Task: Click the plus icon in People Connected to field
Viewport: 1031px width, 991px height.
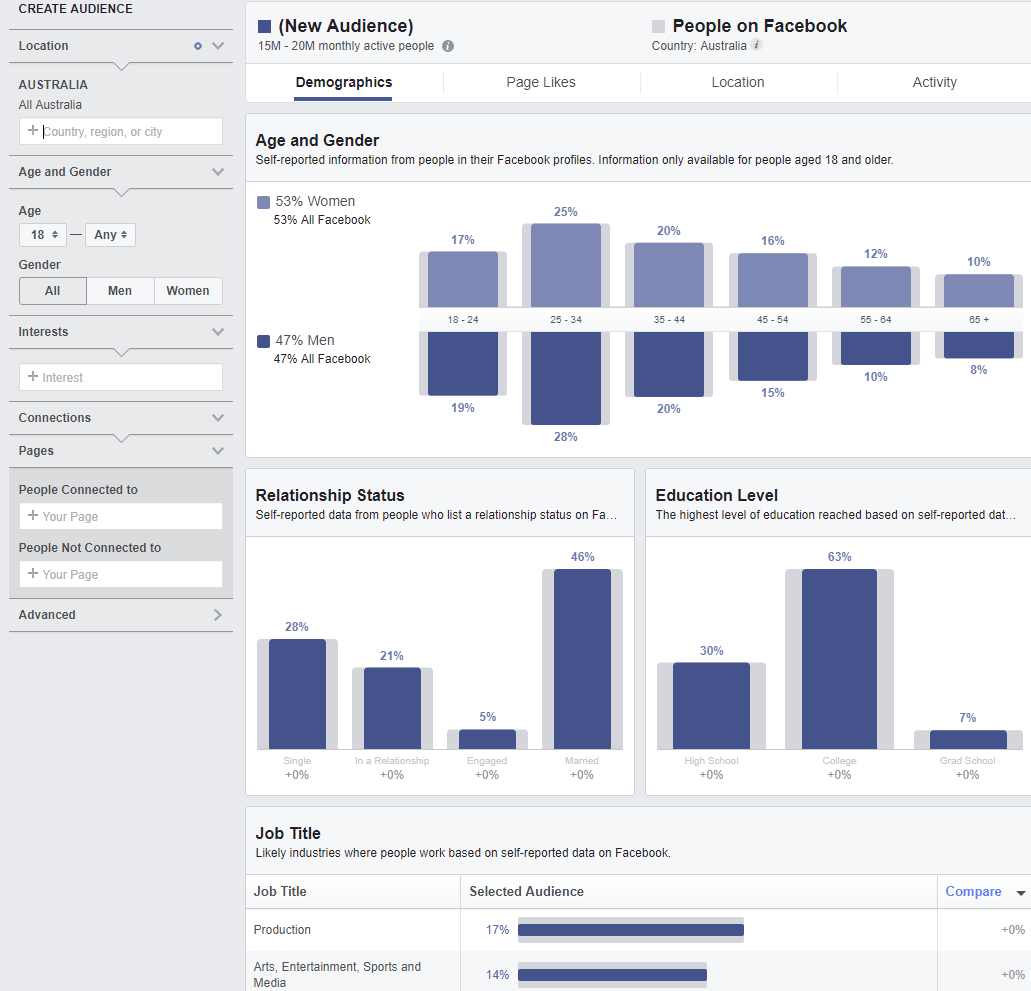Action: pyautogui.click(x=33, y=516)
